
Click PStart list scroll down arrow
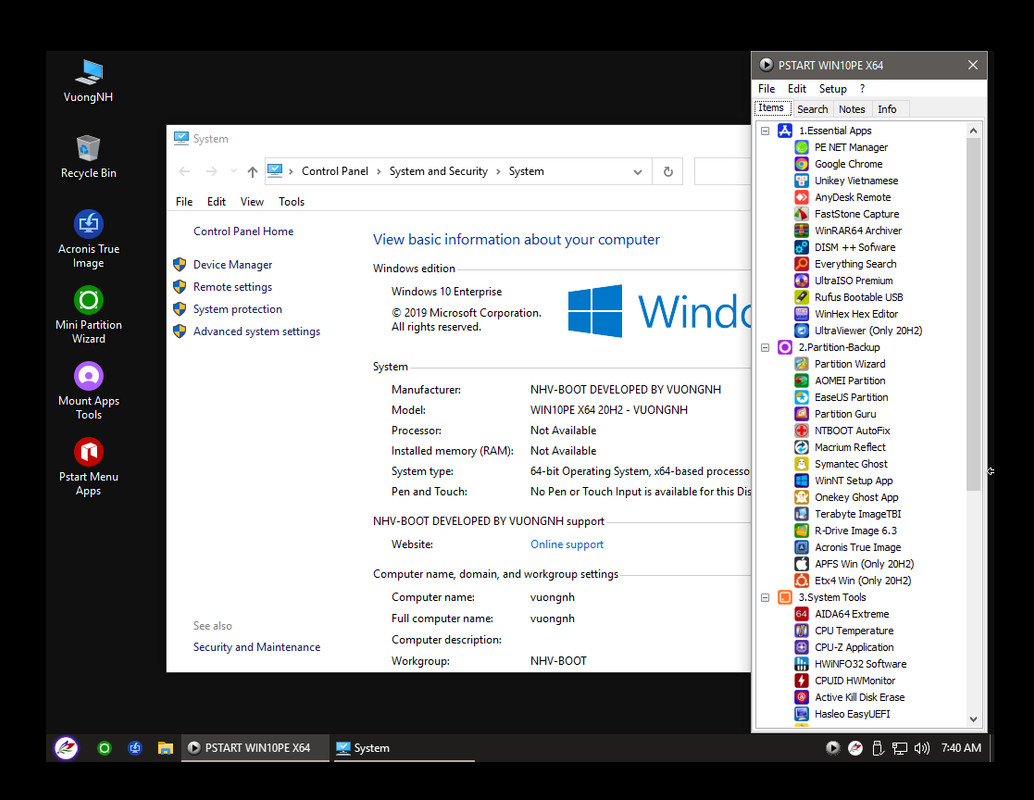click(973, 719)
